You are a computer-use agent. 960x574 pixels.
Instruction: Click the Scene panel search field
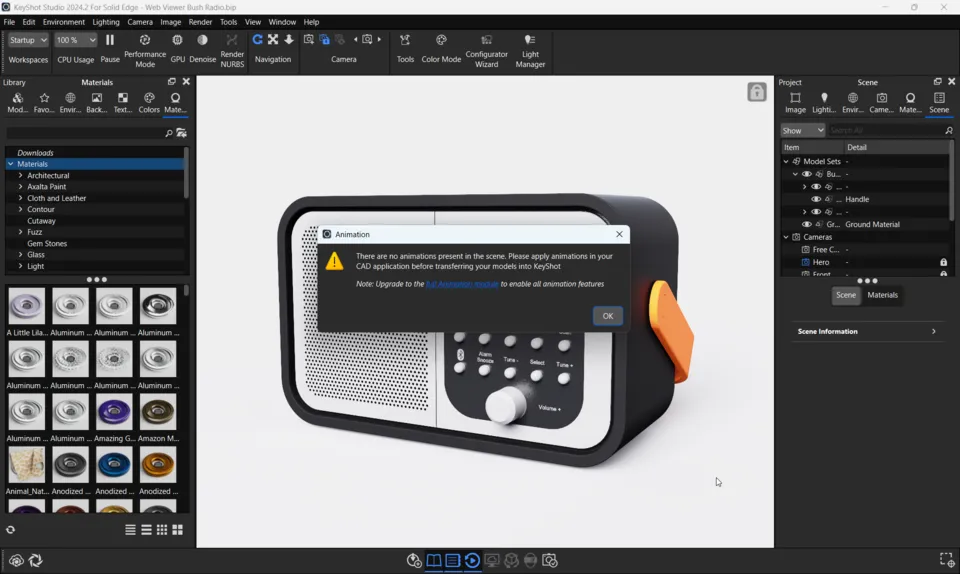pyautogui.click(x=885, y=130)
